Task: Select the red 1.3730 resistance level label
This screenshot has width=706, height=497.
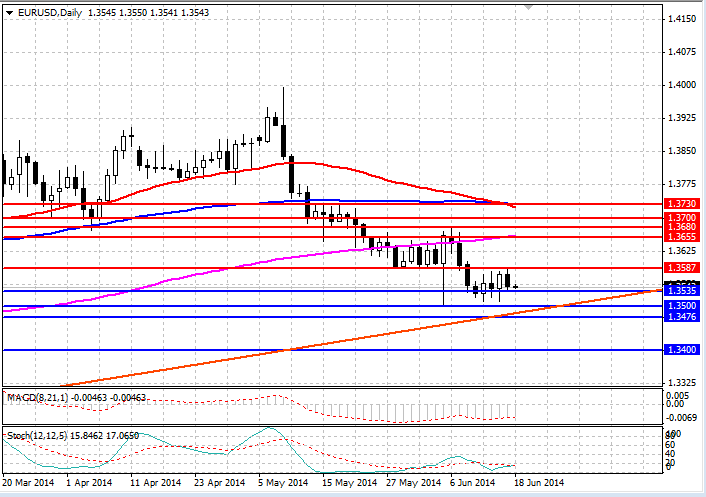Action: pos(682,204)
